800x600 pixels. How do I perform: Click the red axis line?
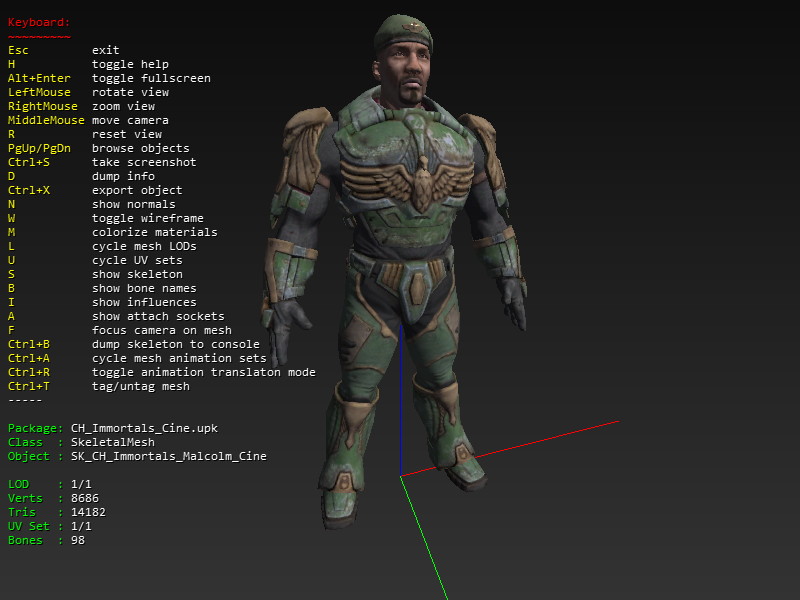click(x=520, y=444)
